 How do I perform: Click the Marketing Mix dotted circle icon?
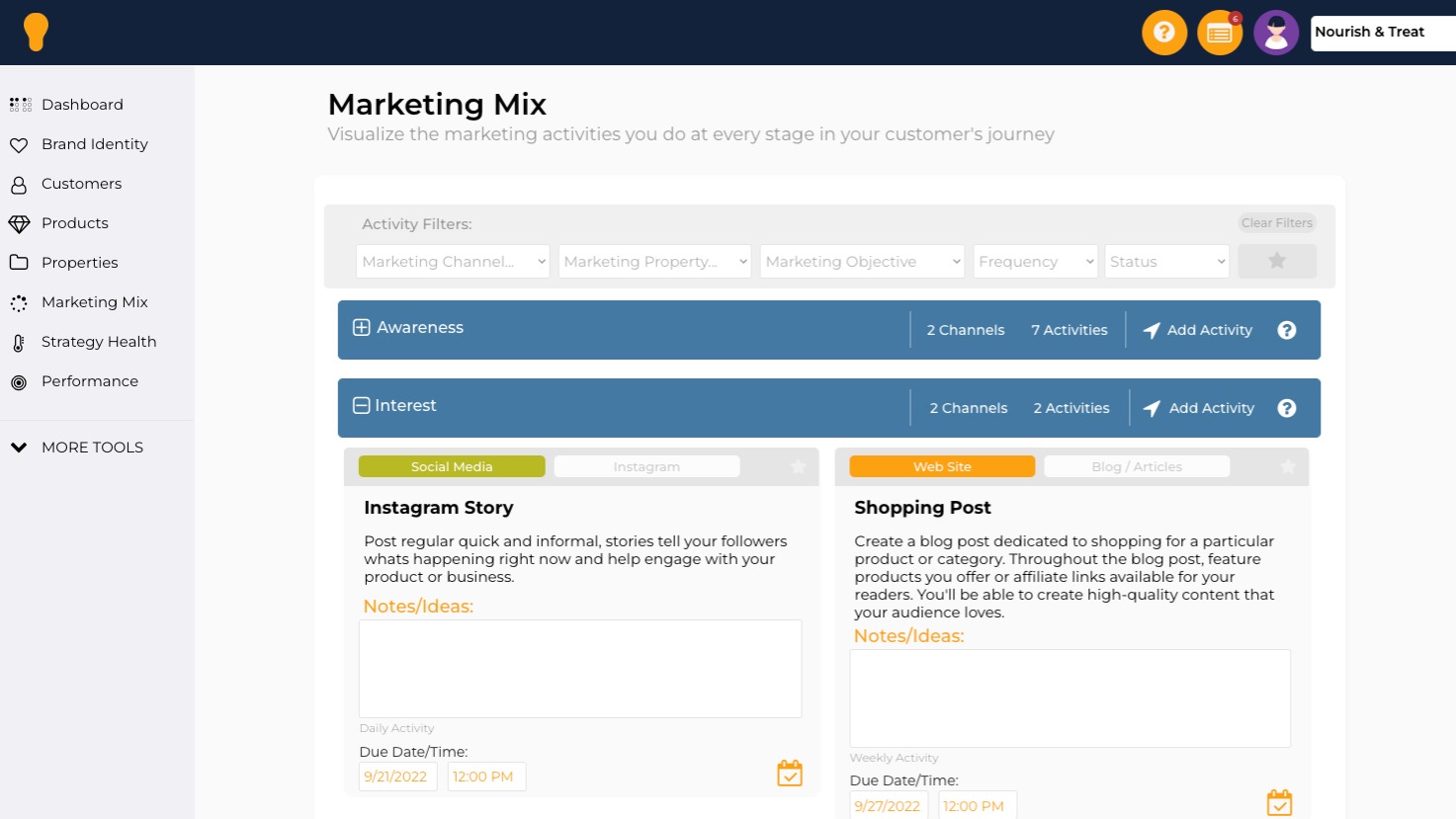pos(19,303)
